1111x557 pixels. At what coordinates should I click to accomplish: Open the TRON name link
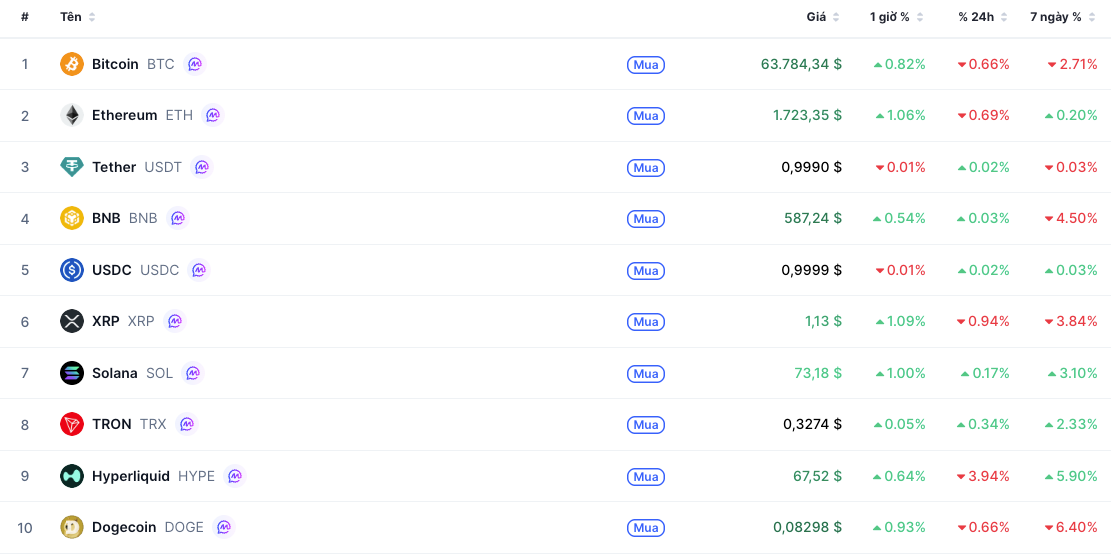[112, 424]
